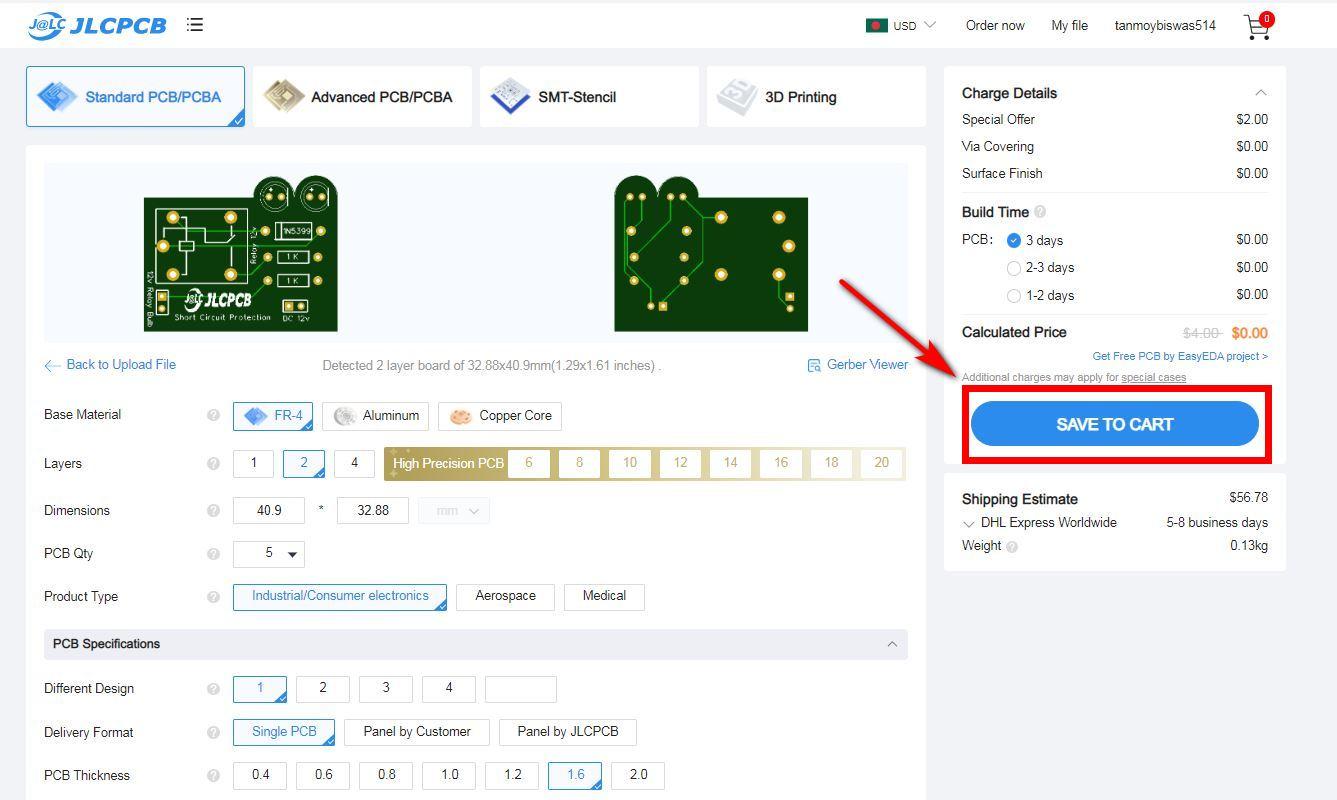
Task: Click the empty Different Design input field
Action: pyautogui.click(x=521, y=689)
